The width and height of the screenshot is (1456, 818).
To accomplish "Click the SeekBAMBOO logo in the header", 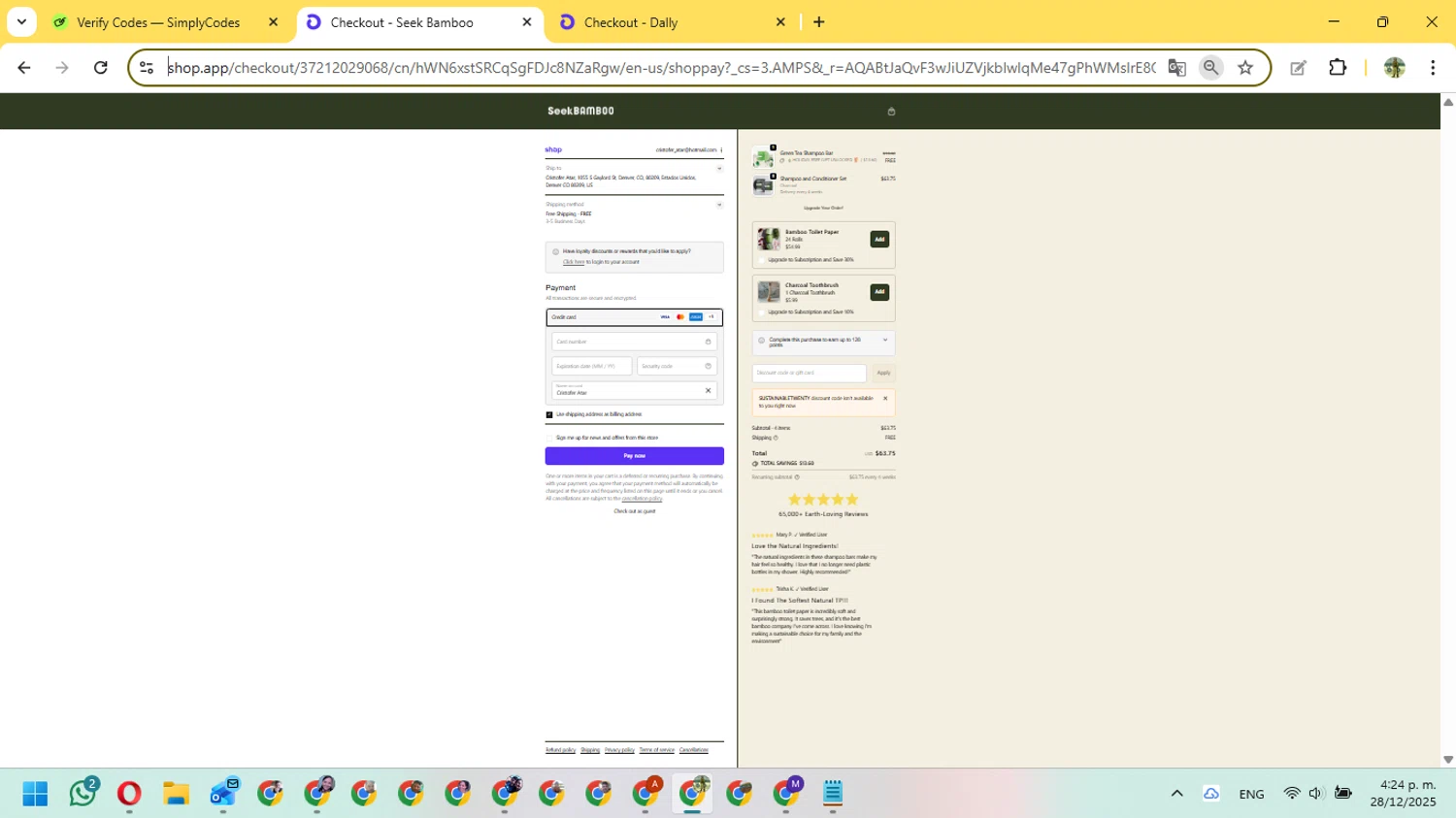I will pos(580,111).
